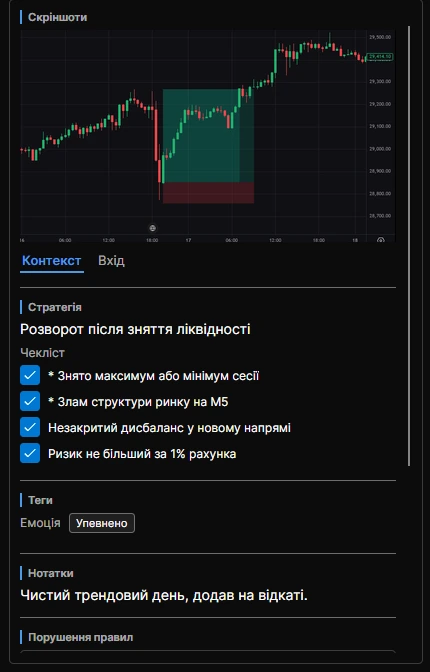Click the Чекліст label
This screenshot has height=672, width=430.
tap(42, 353)
